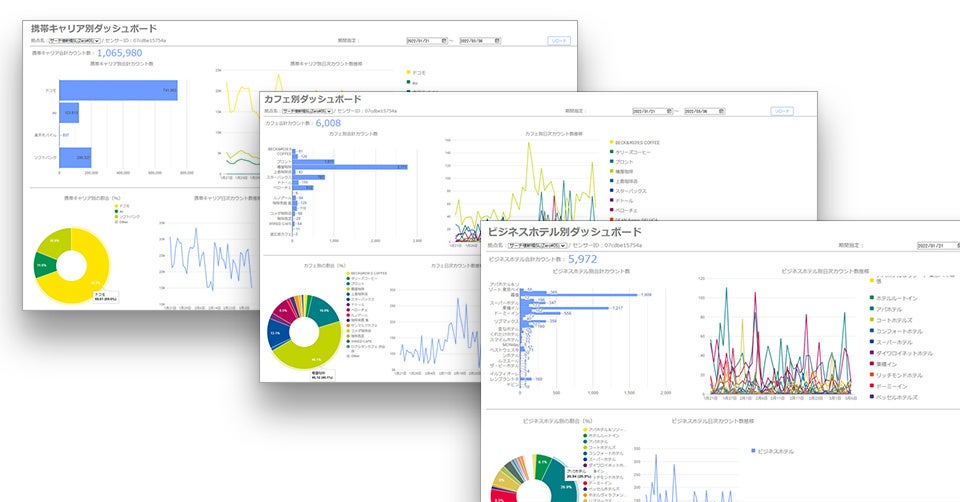Toggle ベローチェ legend entry
The width and height of the screenshot is (960, 502).
(624, 211)
